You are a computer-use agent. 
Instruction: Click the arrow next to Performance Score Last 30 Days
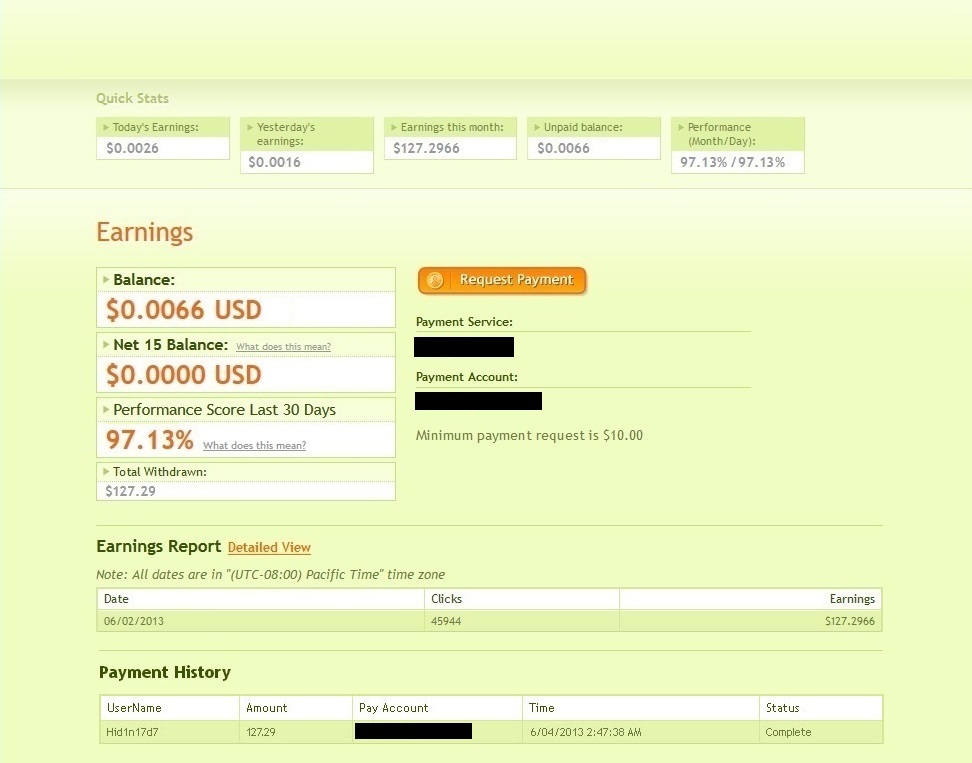point(107,410)
